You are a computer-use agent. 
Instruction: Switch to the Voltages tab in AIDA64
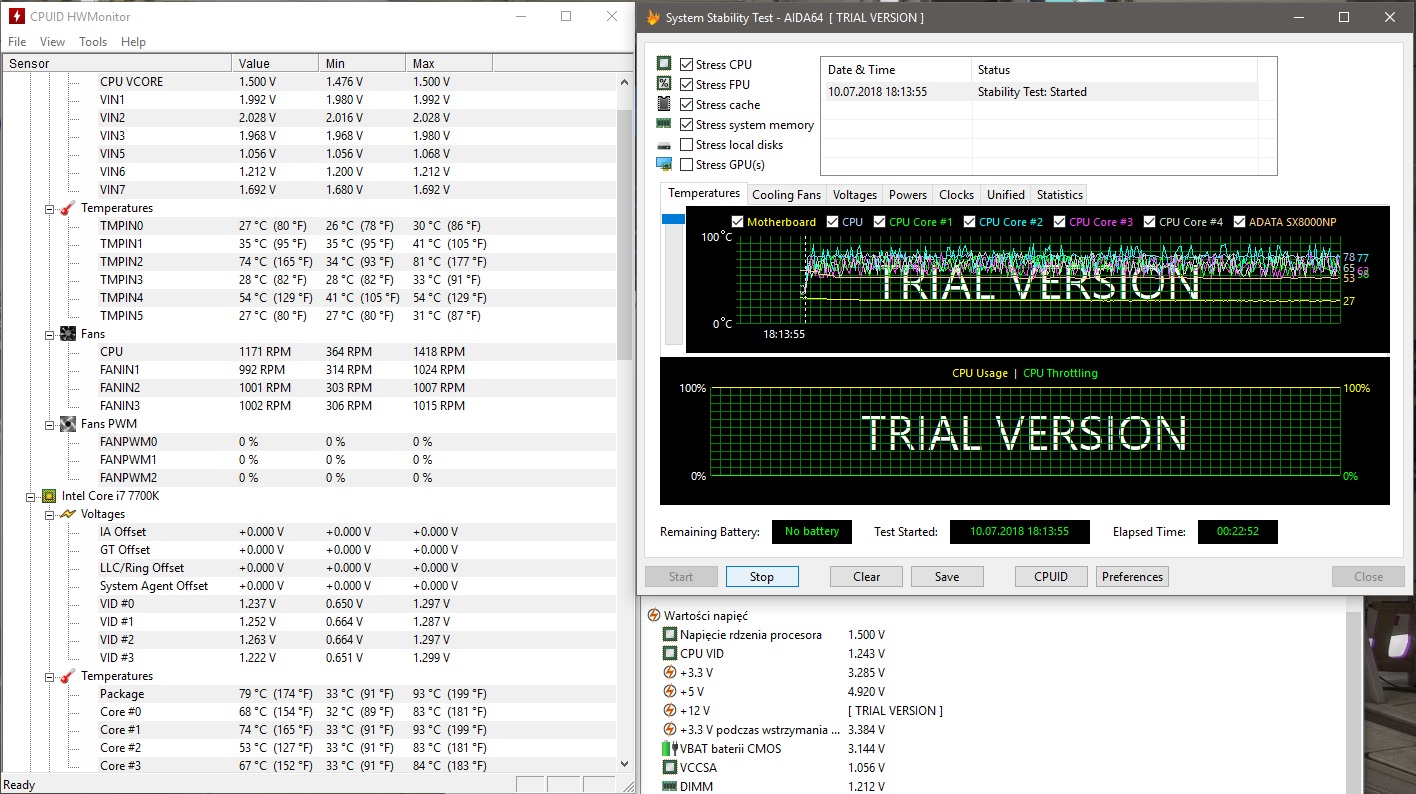[x=855, y=195]
